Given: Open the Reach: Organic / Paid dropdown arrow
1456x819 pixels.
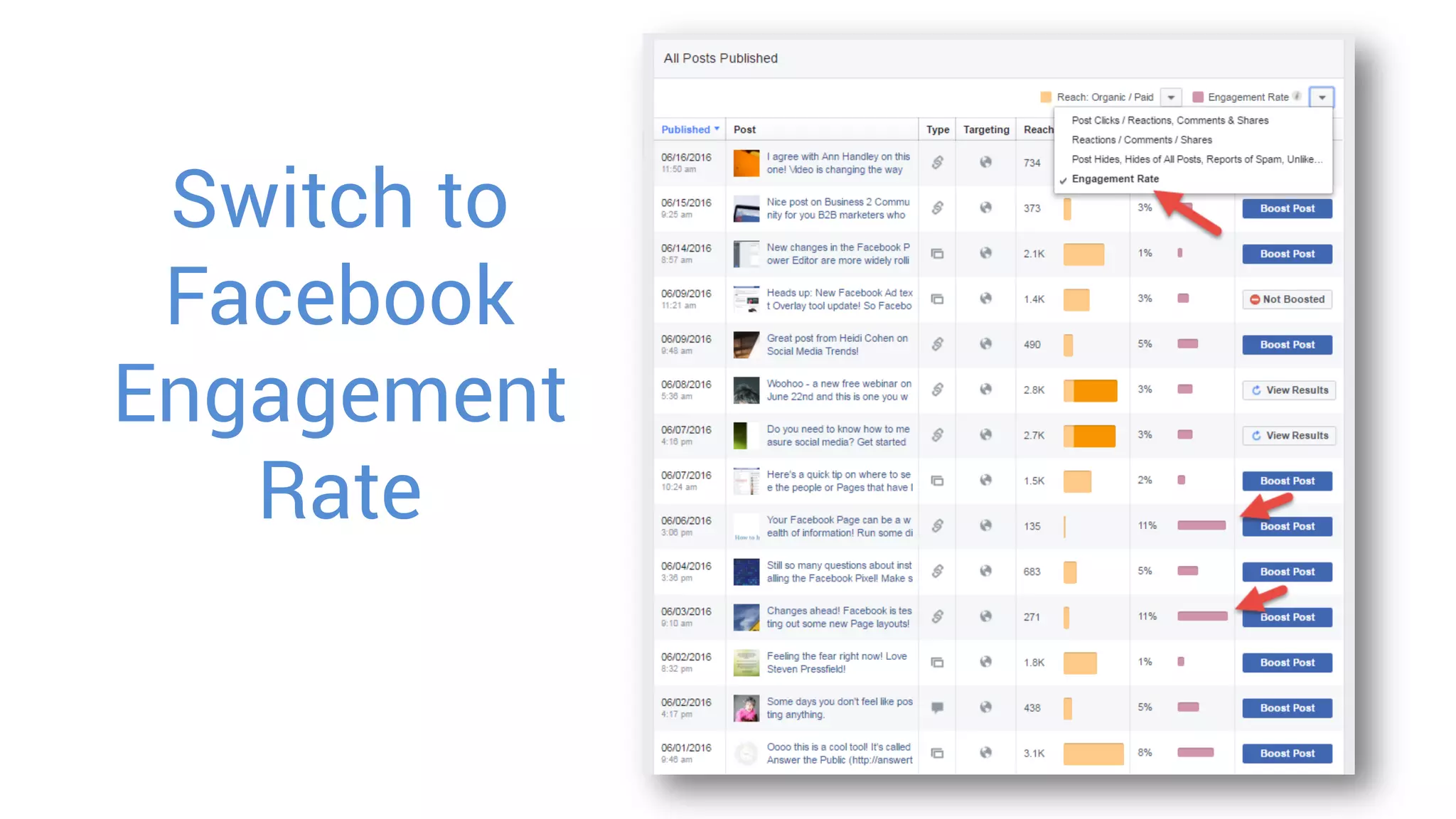Looking at the screenshot, I should [1171, 97].
